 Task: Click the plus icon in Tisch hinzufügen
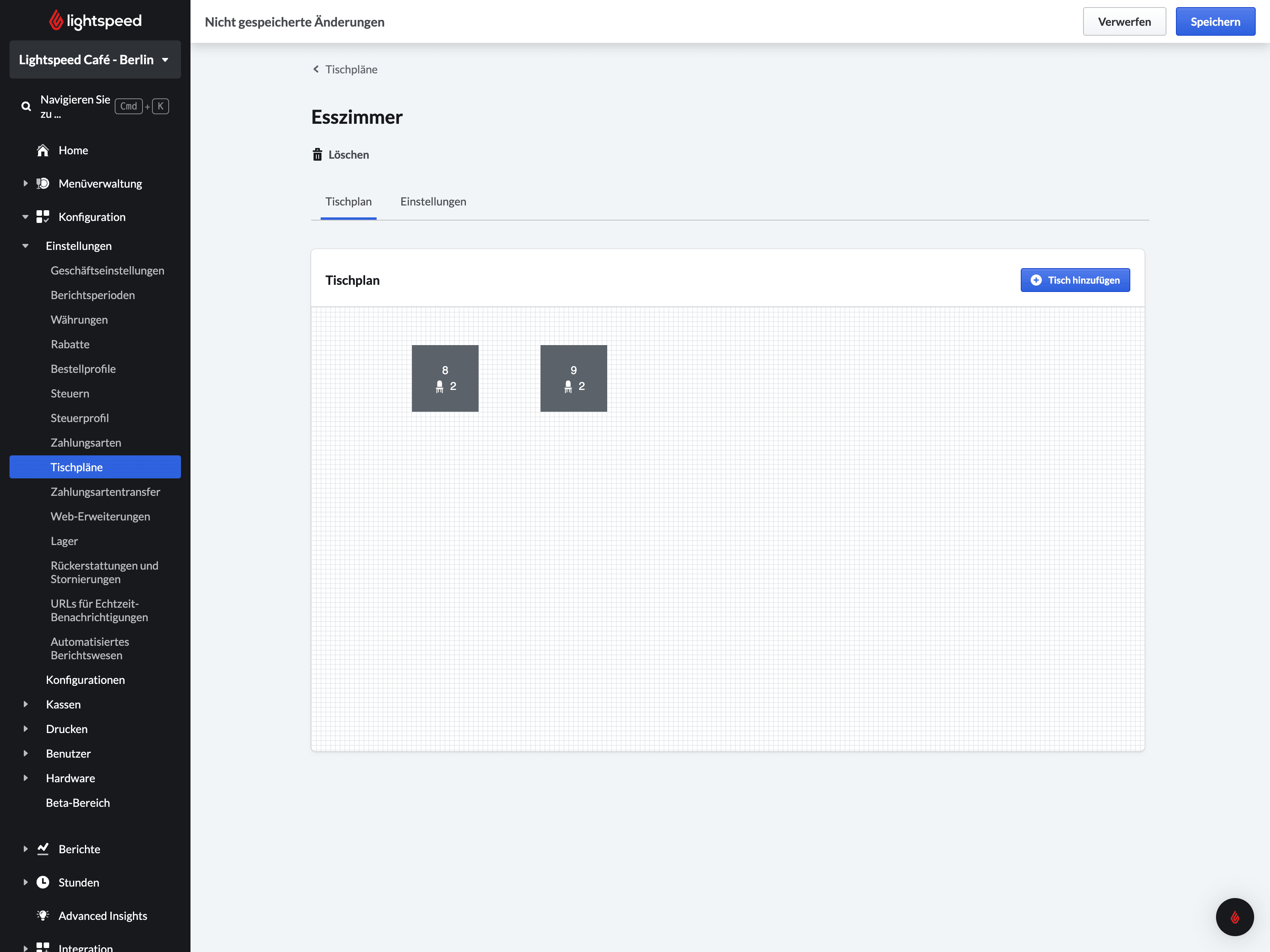pyautogui.click(x=1036, y=280)
